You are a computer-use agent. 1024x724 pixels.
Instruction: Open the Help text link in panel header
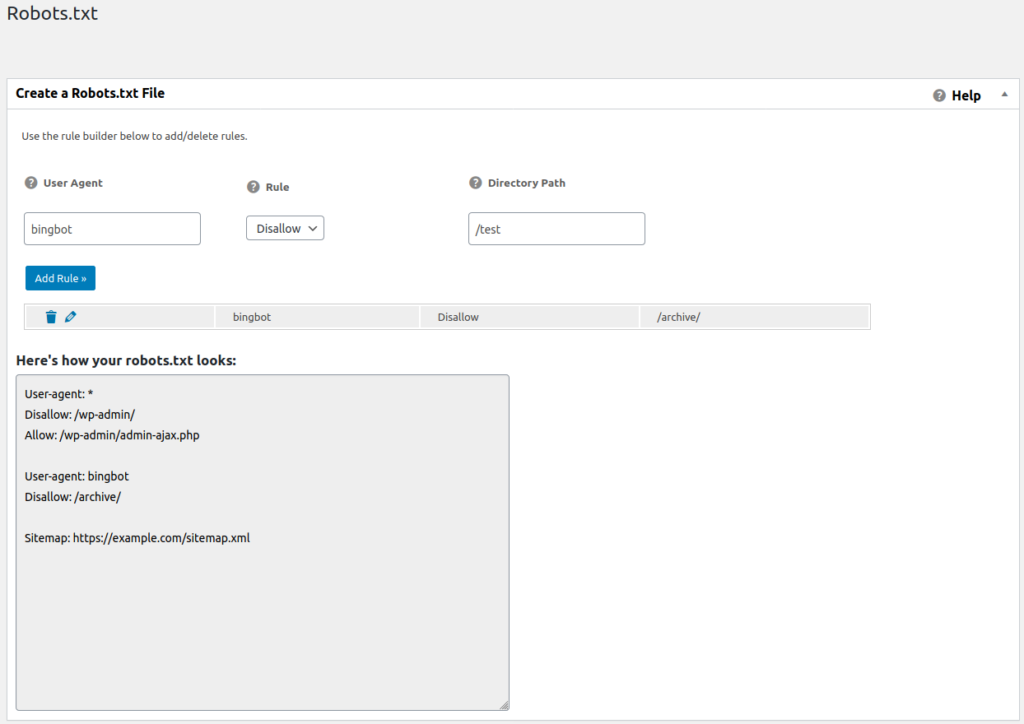pos(966,96)
